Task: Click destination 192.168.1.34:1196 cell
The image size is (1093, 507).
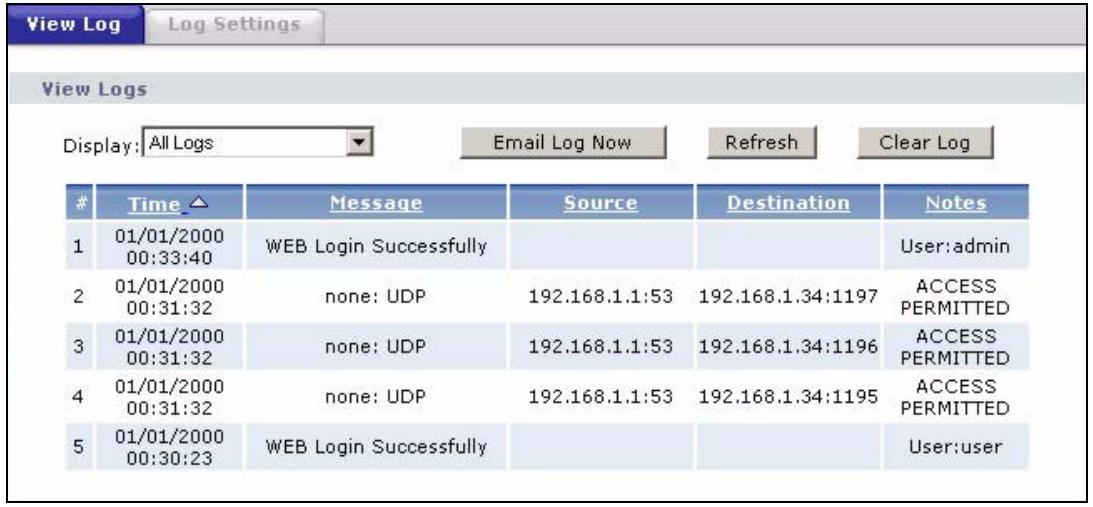Action: click(788, 347)
